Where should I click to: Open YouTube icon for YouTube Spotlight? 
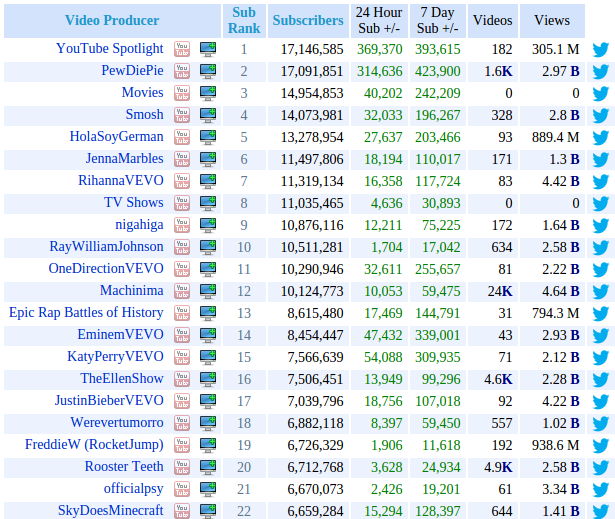coord(182,49)
